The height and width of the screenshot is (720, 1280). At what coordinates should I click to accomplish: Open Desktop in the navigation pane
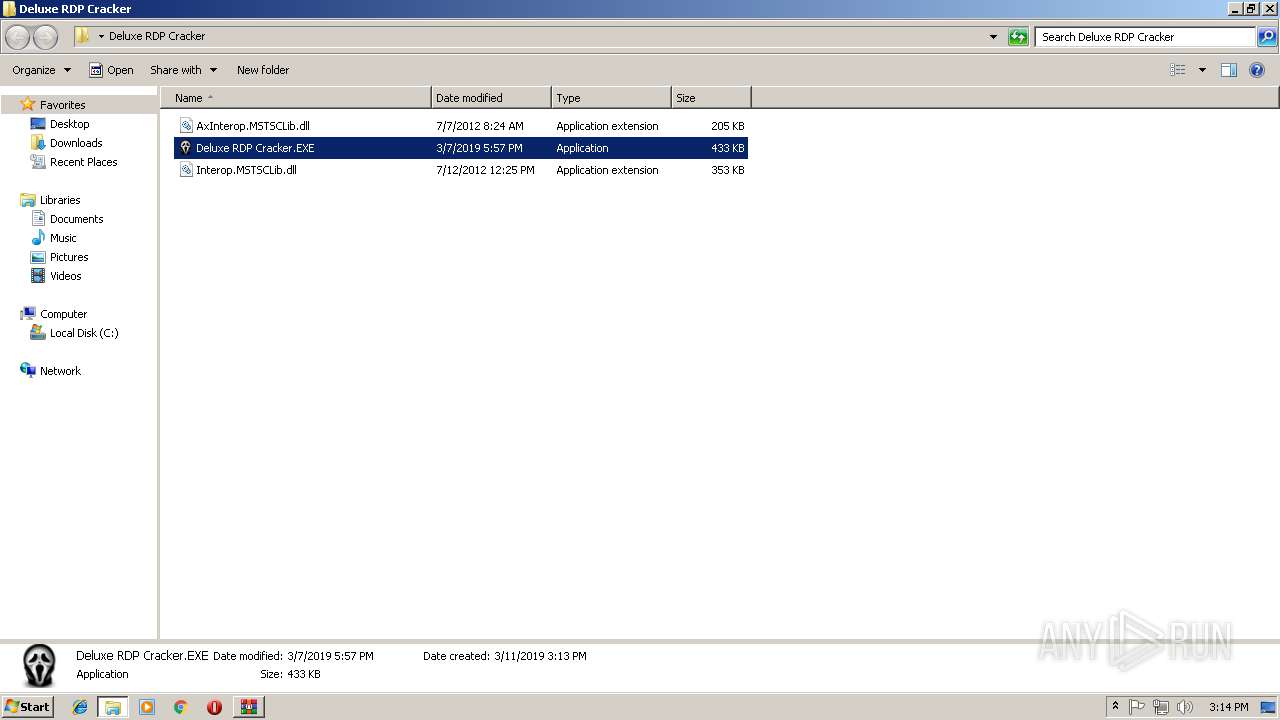(x=69, y=124)
